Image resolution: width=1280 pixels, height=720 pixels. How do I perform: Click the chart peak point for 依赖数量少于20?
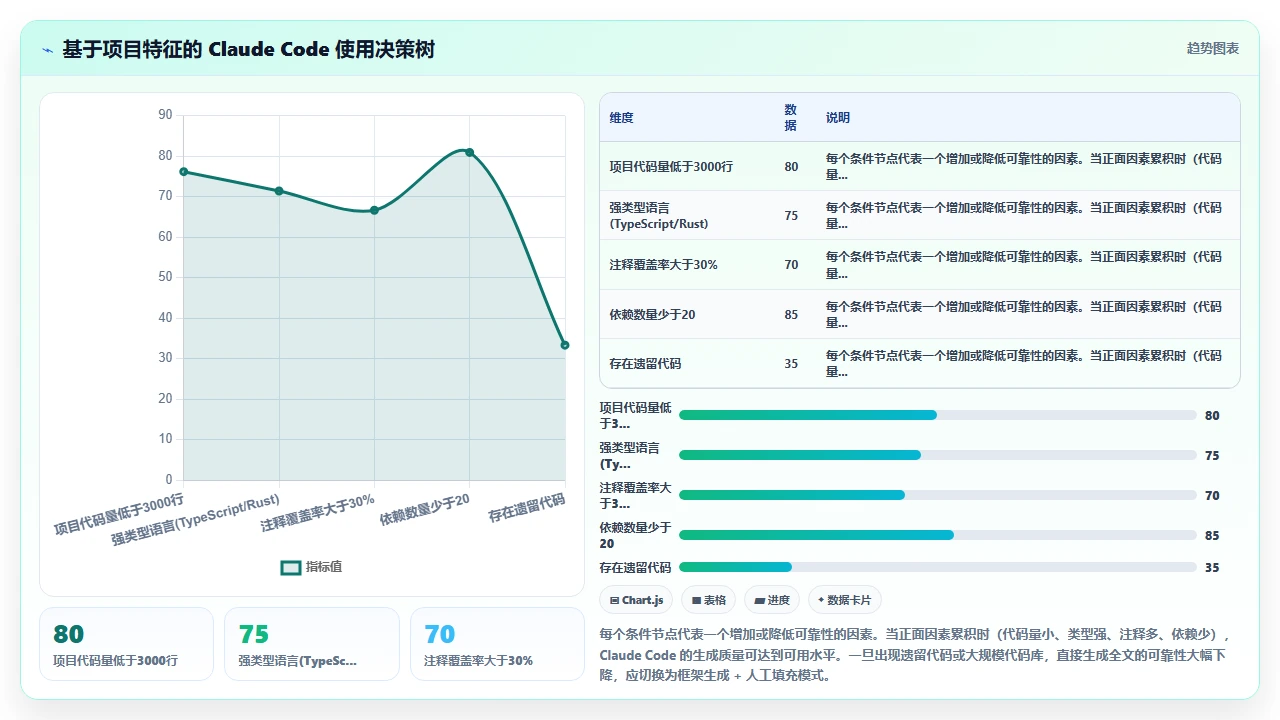[470, 152]
